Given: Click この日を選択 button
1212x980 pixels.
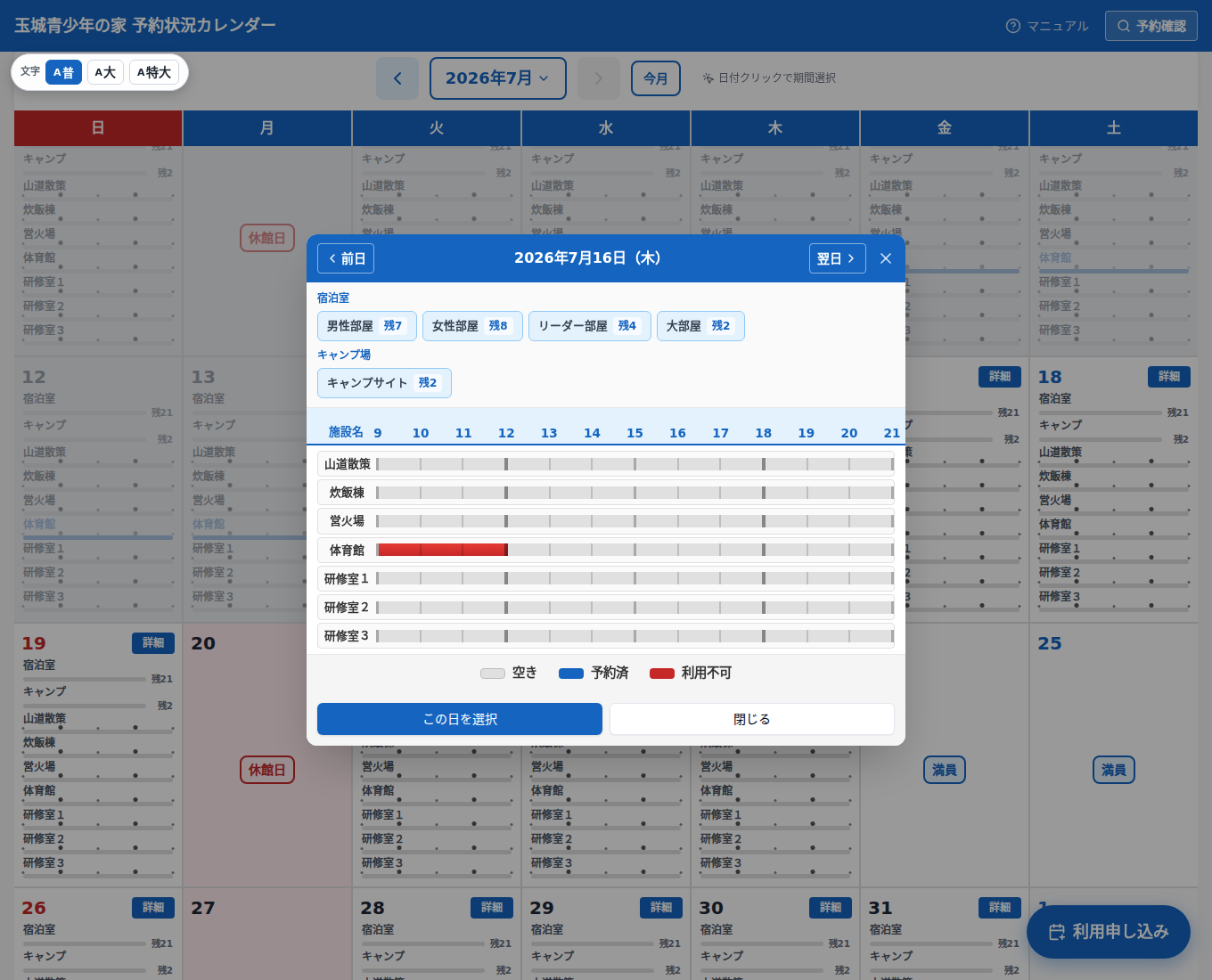Looking at the screenshot, I should click(x=460, y=719).
